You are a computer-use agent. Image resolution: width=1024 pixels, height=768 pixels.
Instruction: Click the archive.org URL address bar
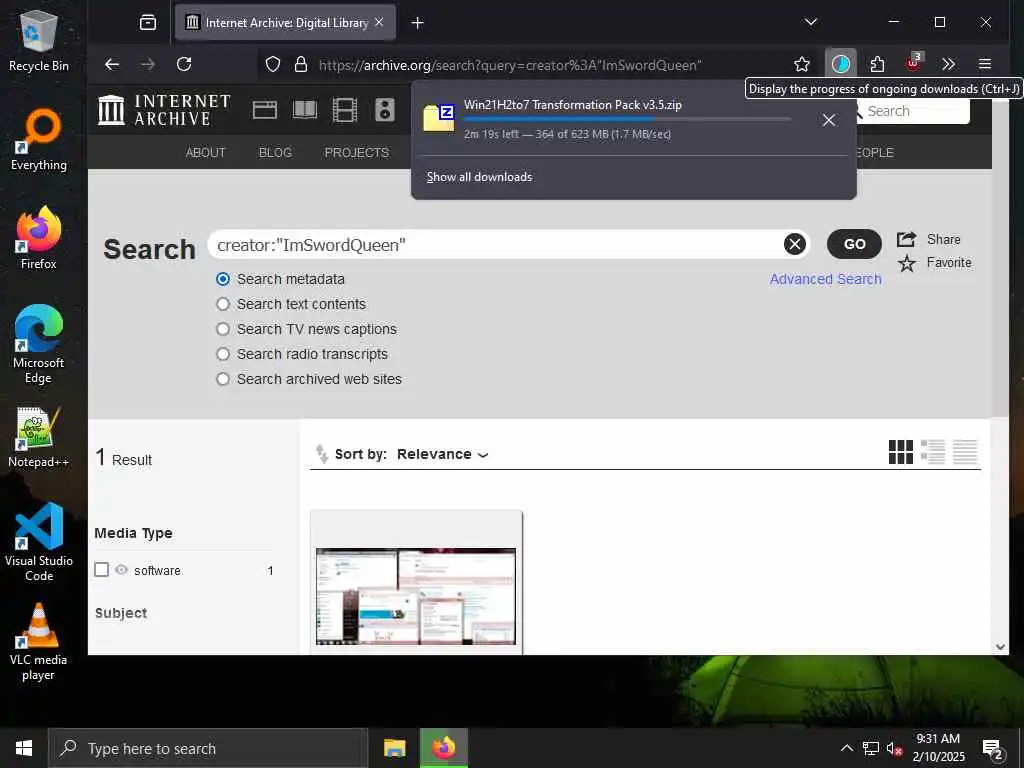click(x=509, y=65)
